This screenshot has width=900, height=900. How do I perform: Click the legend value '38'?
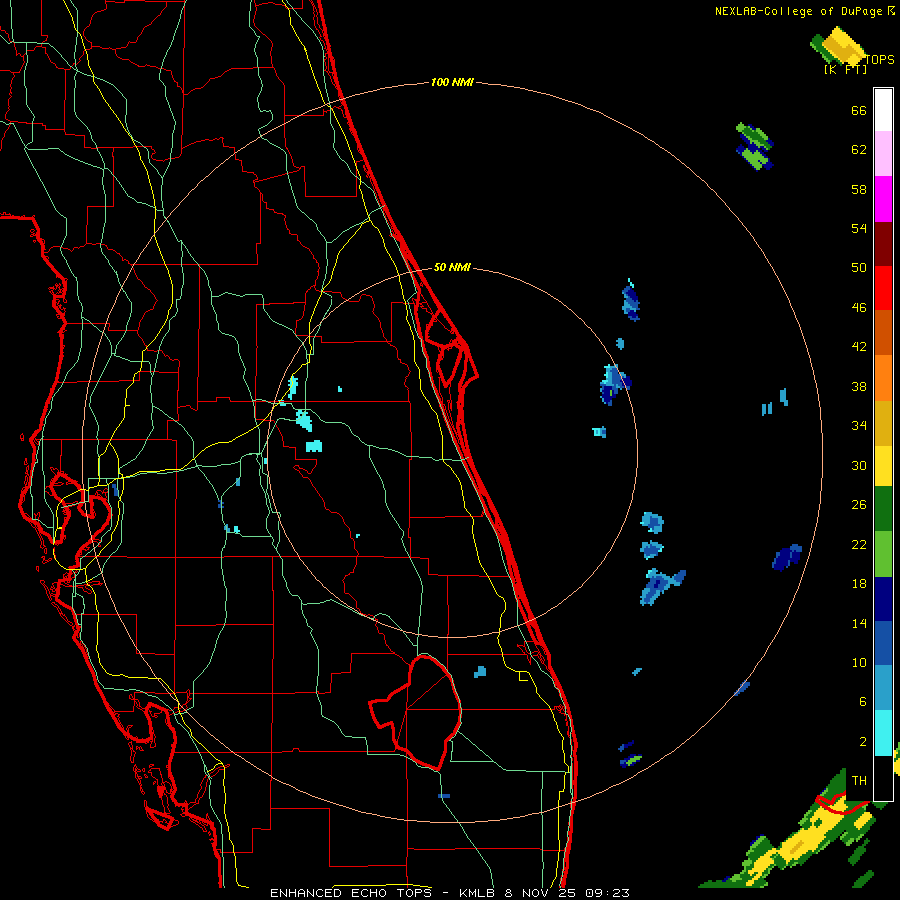[859, 386]
